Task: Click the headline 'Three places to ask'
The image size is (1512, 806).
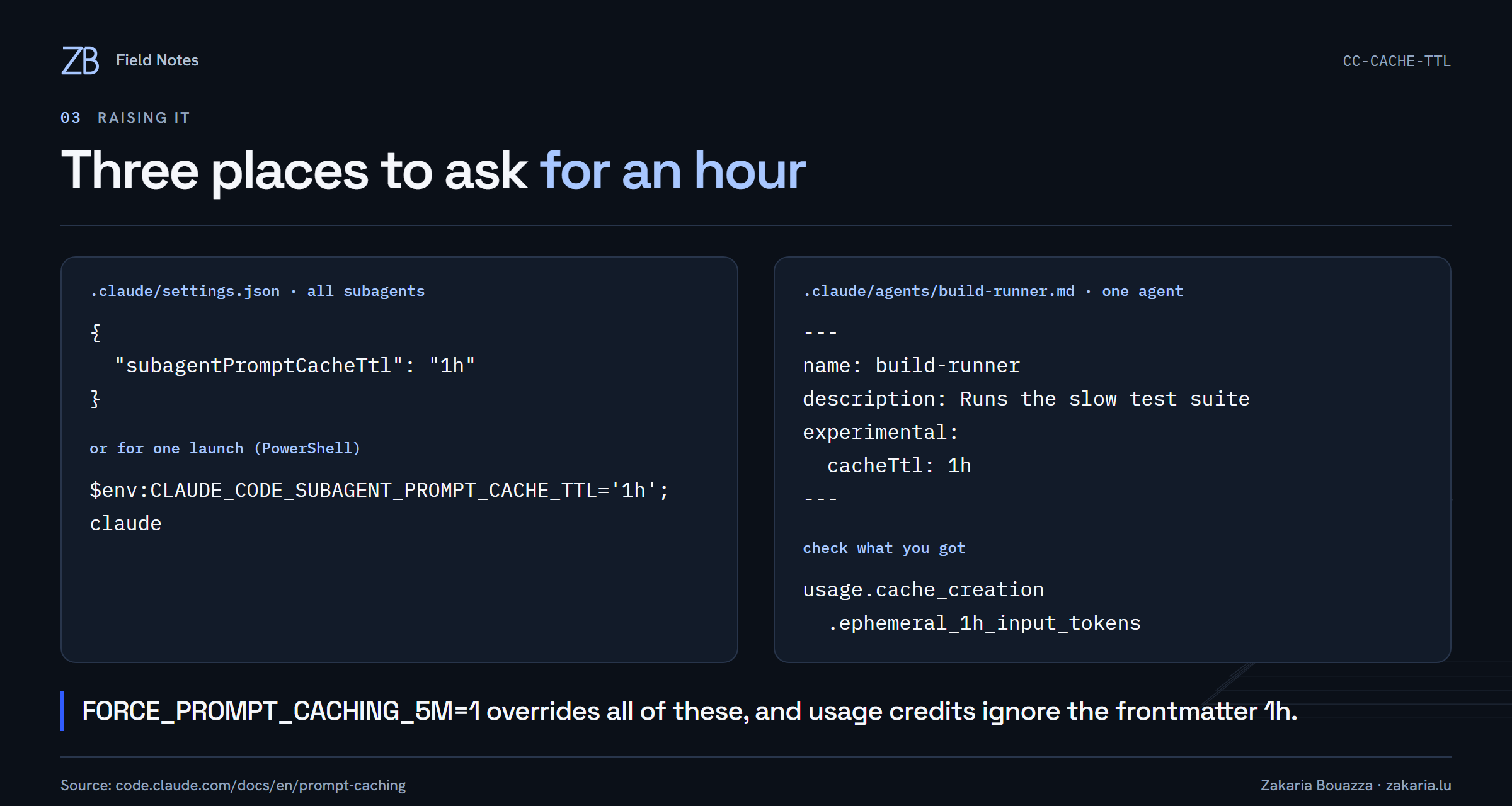Action: click(x=294, y=171)
